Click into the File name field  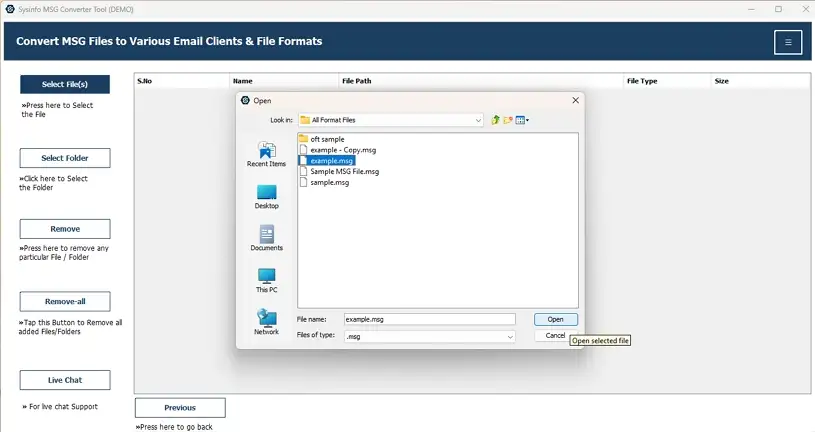pyautogui.click(x=430, y=319)
